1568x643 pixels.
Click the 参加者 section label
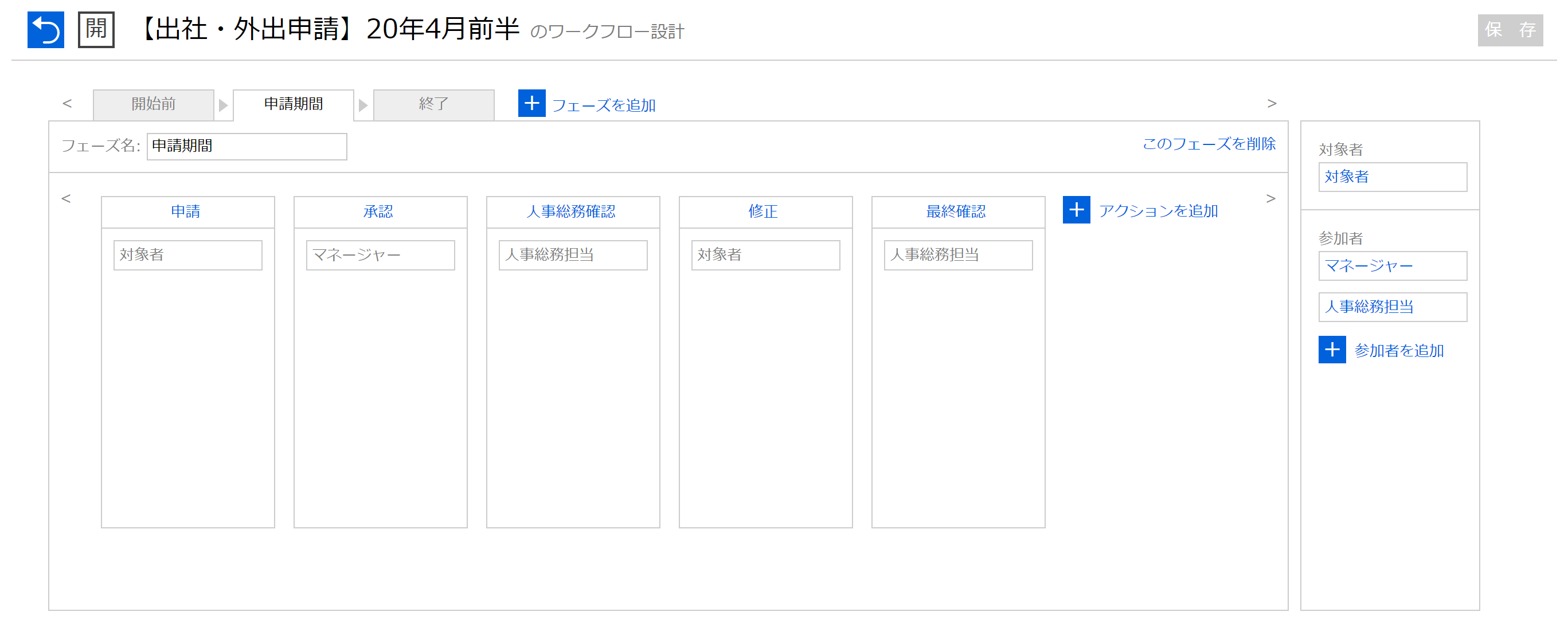[1340, 238]
